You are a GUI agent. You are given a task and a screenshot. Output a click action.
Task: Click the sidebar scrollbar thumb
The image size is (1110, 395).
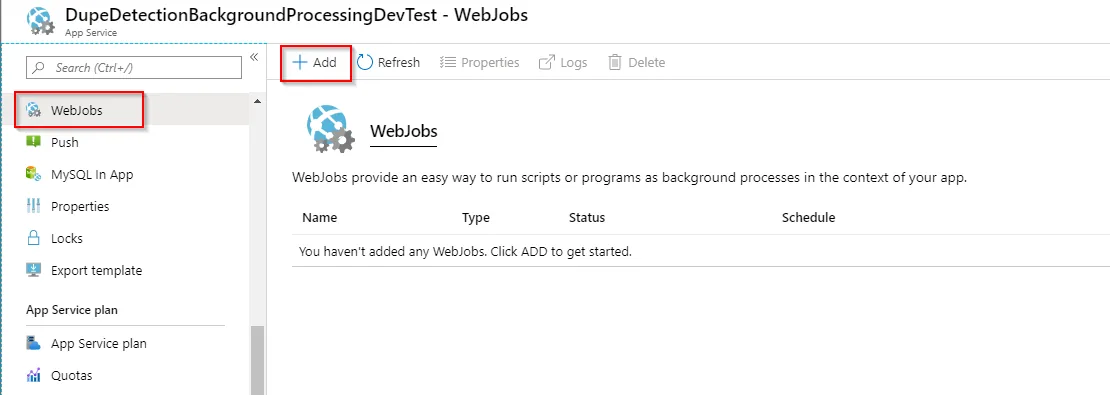[257, 360]
